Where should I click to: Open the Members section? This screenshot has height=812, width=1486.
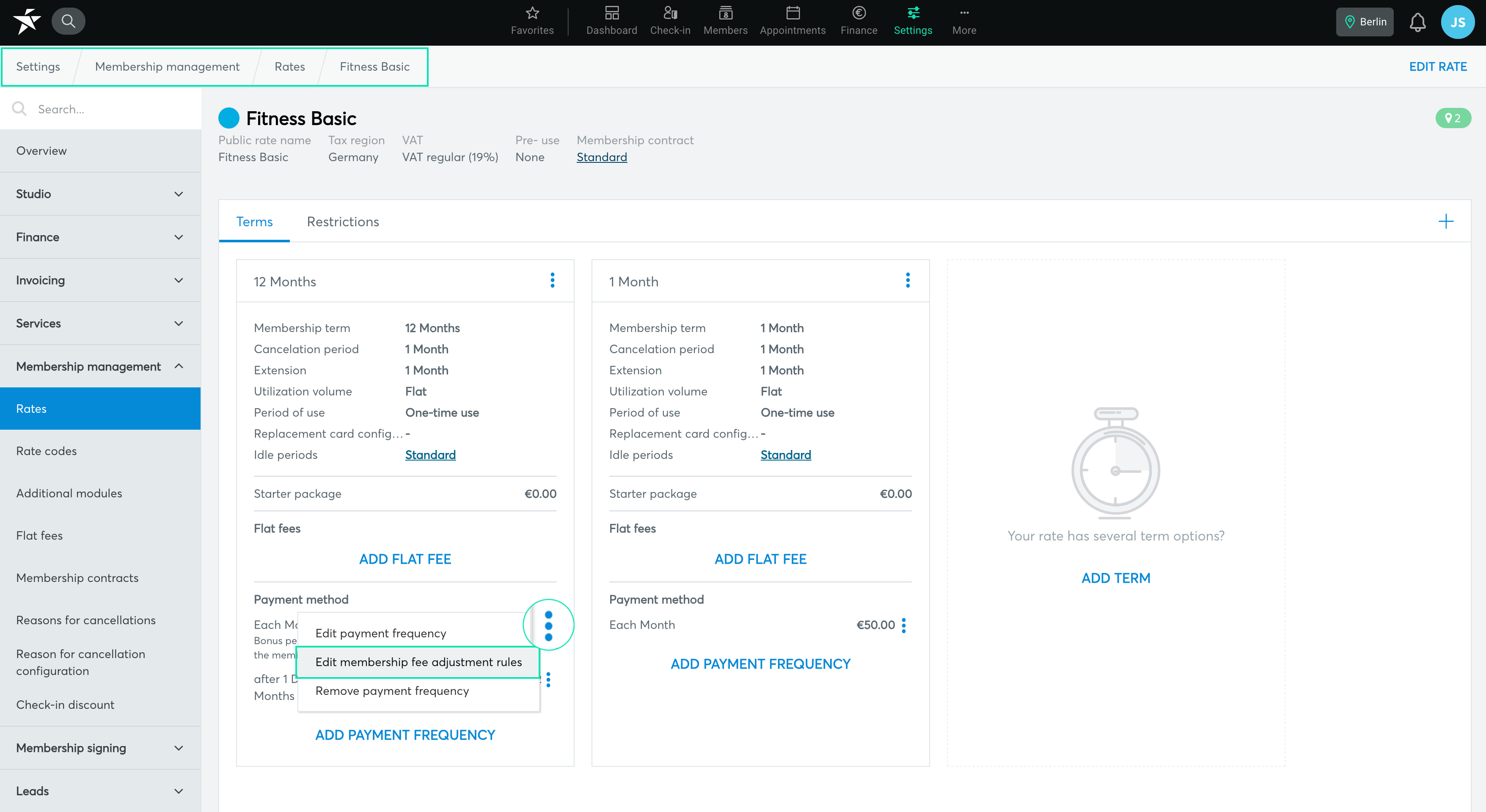tap(725, 21)
